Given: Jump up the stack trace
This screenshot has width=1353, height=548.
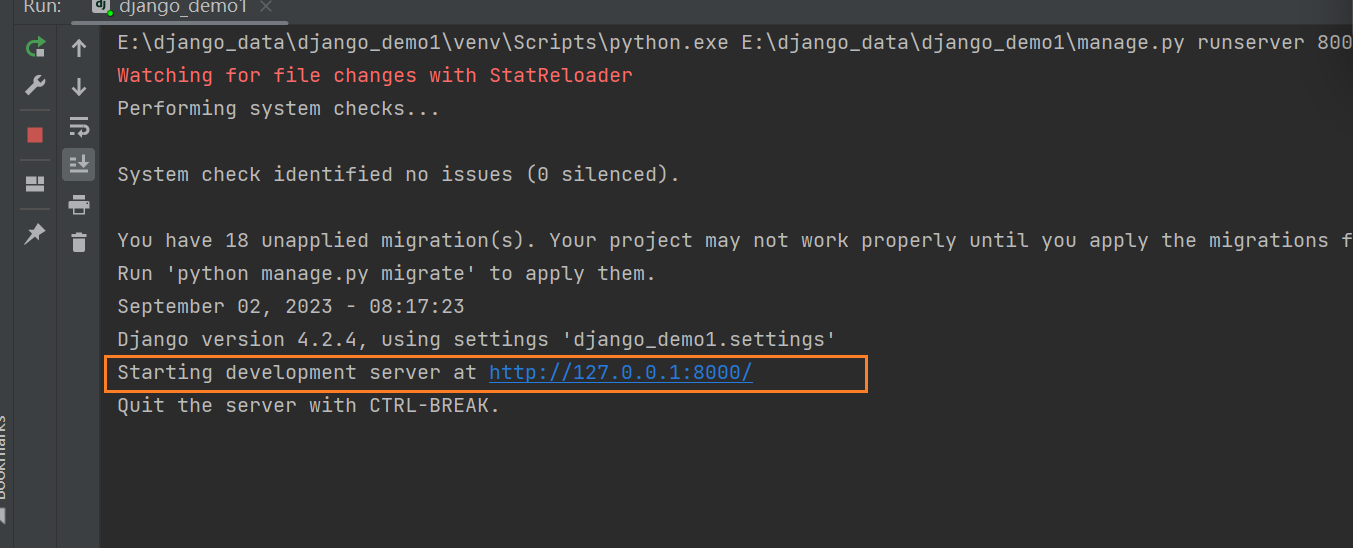Looking at the screenshot, I should 79,48.
